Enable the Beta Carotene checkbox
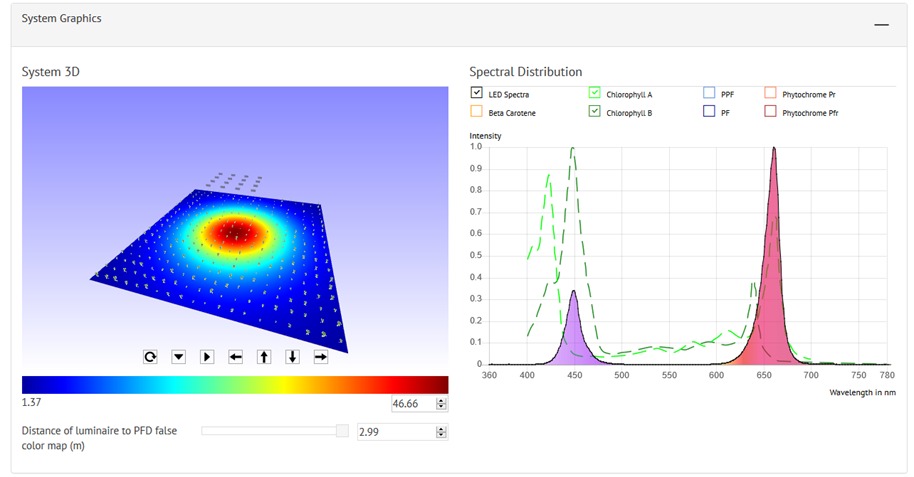914x477 pixels. pos(476,112)
